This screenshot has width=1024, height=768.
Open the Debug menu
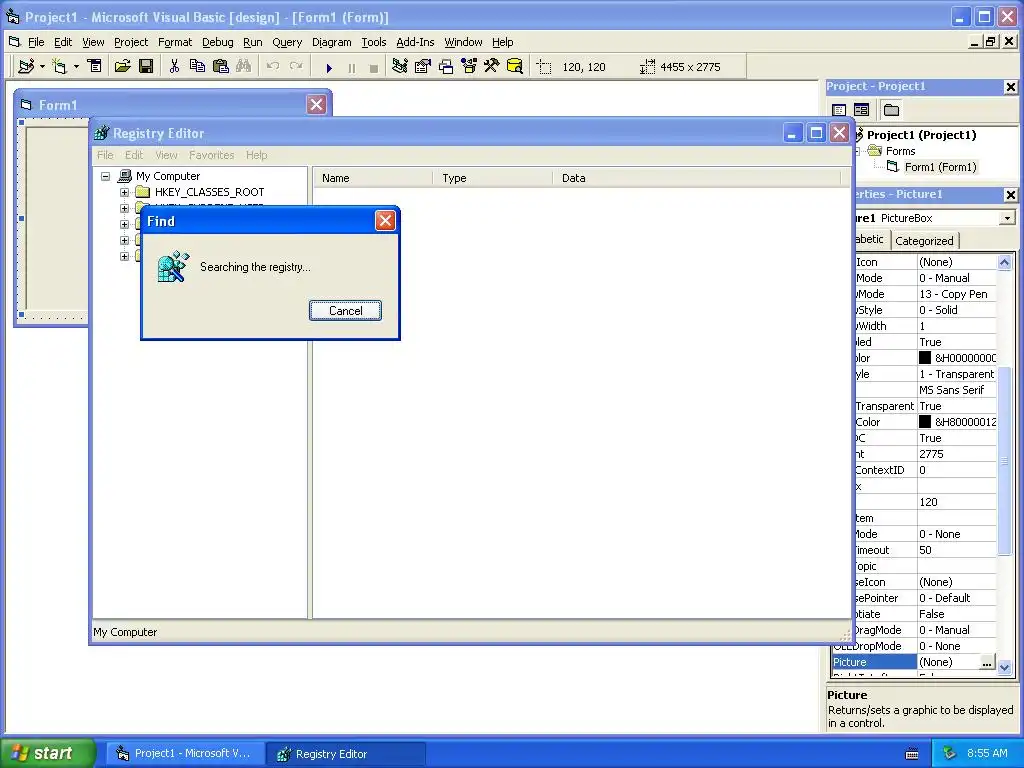[x=217, y=42]
